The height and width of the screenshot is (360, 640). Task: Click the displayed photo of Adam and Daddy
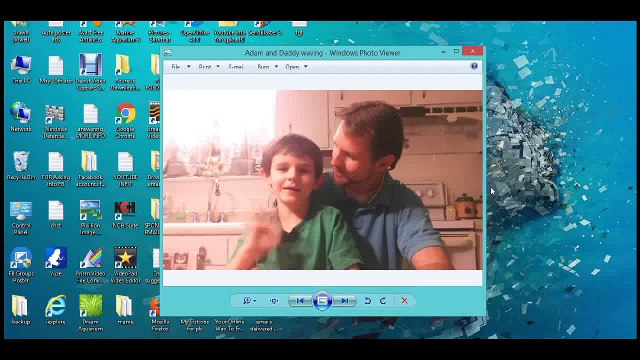tap(322, 180)
